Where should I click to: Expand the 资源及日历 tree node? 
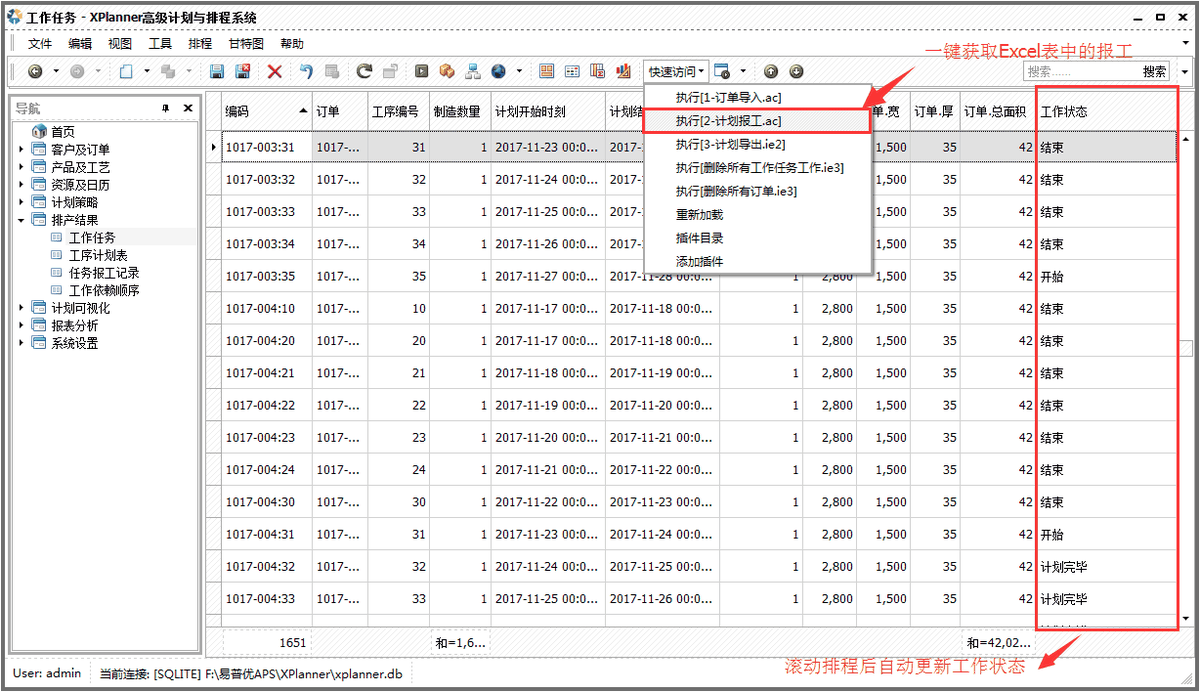click(21, 185)
